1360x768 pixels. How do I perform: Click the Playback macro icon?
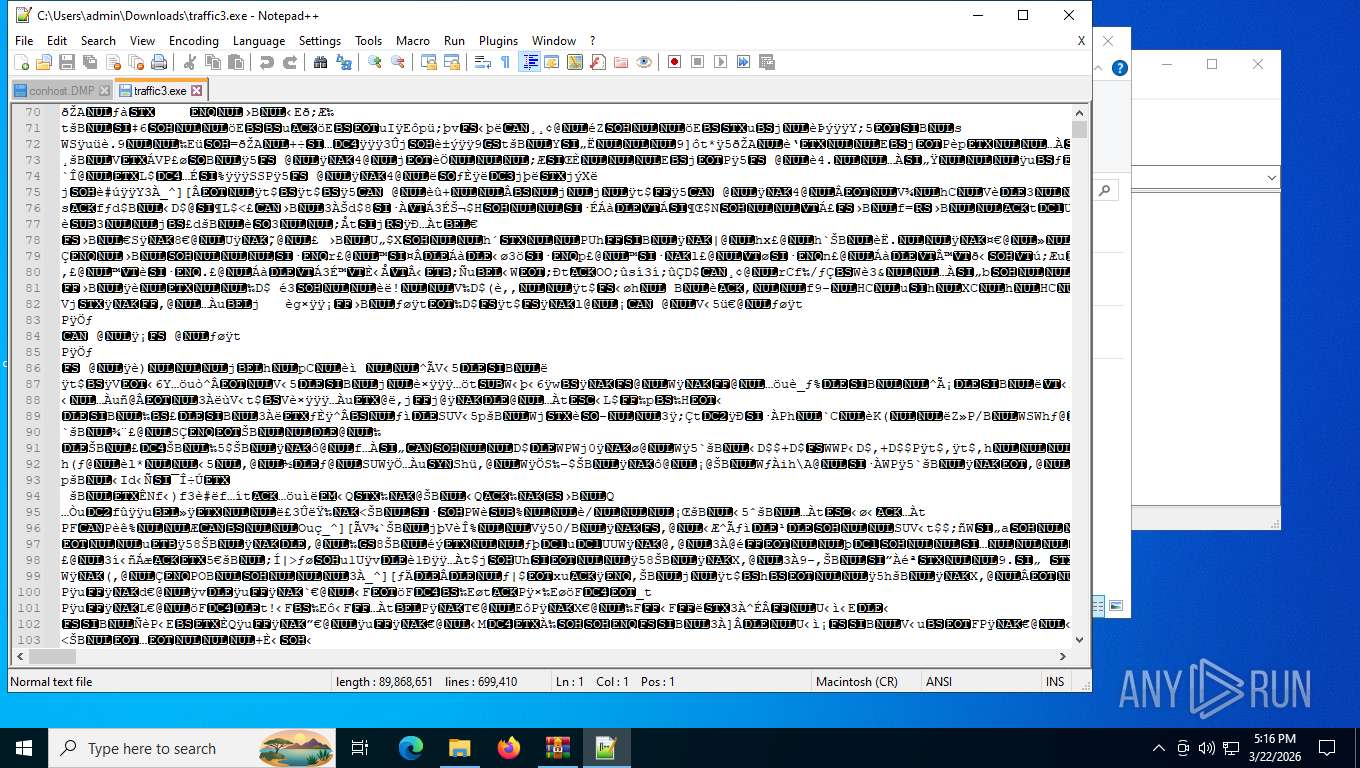pos(720,62)
